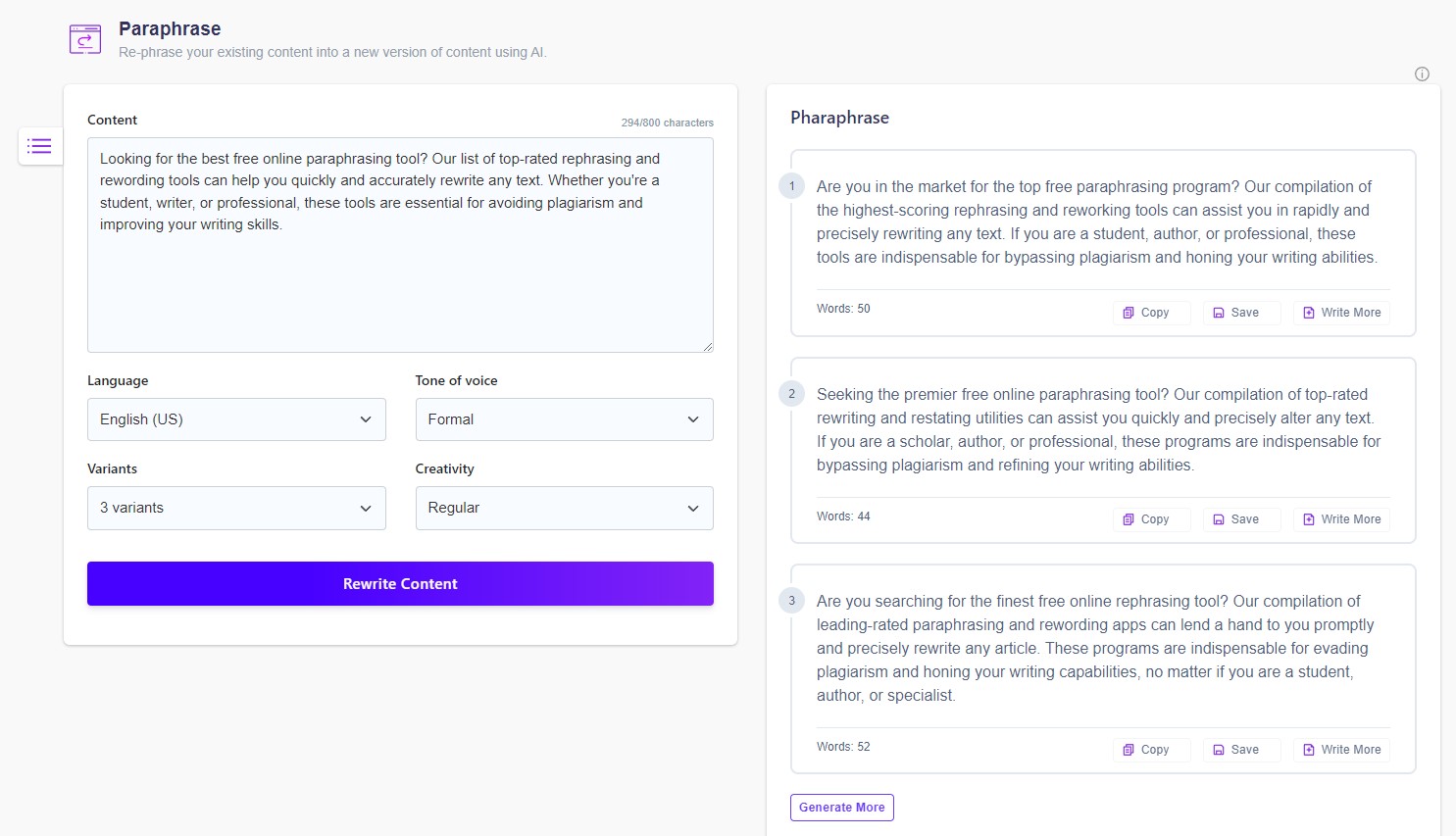Open the sidebar hamburger menu icon

(x=39, y=146)
